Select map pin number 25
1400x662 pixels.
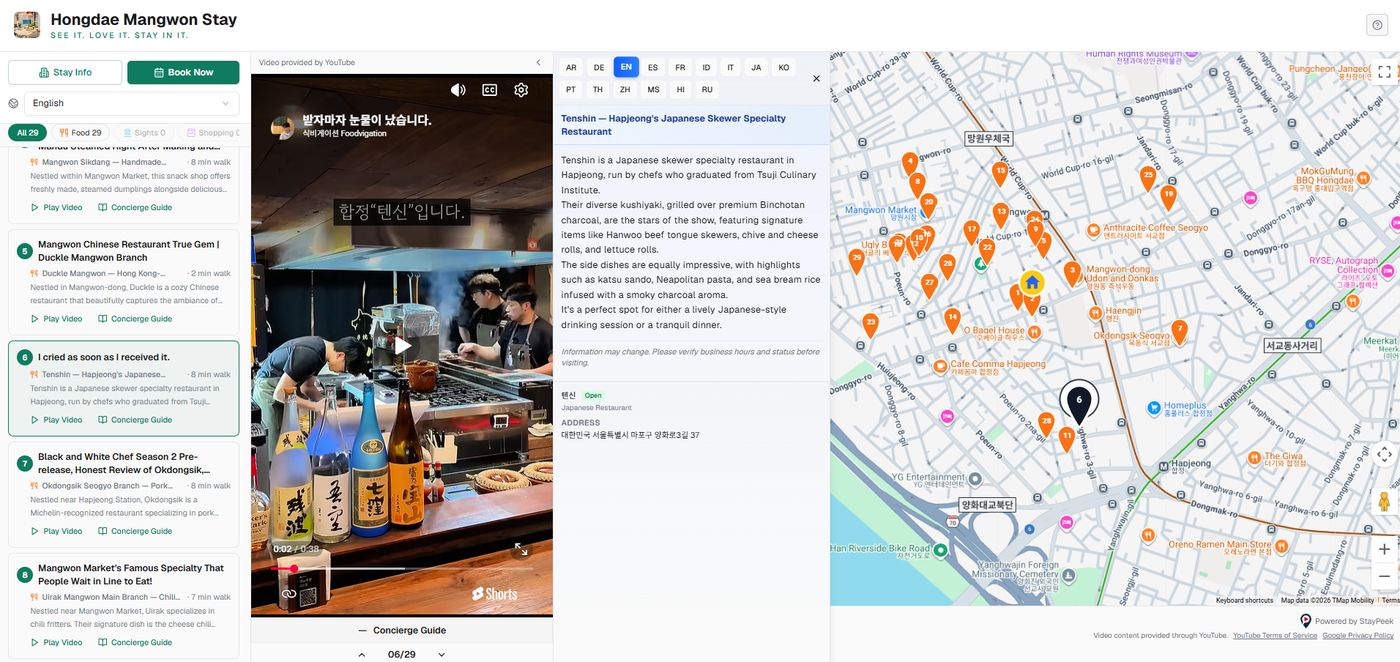(x=1148, y=176)
